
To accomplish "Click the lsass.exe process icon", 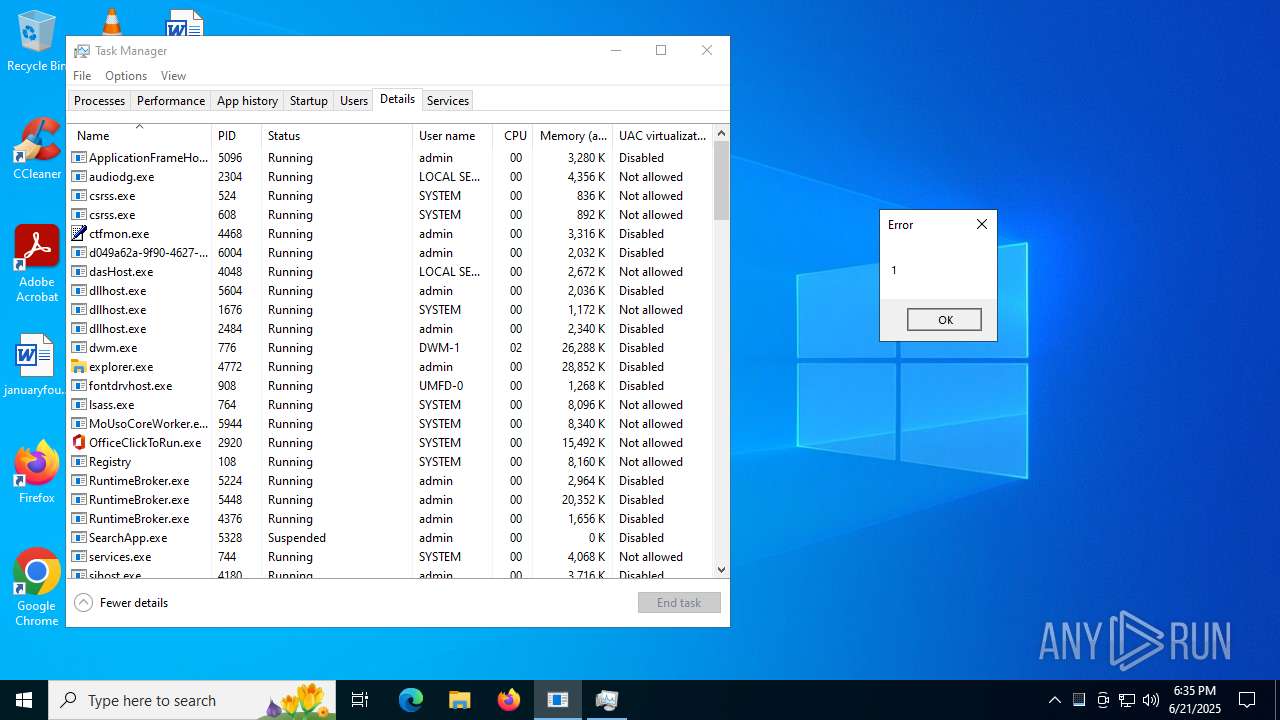I will (x=79, y=405).
